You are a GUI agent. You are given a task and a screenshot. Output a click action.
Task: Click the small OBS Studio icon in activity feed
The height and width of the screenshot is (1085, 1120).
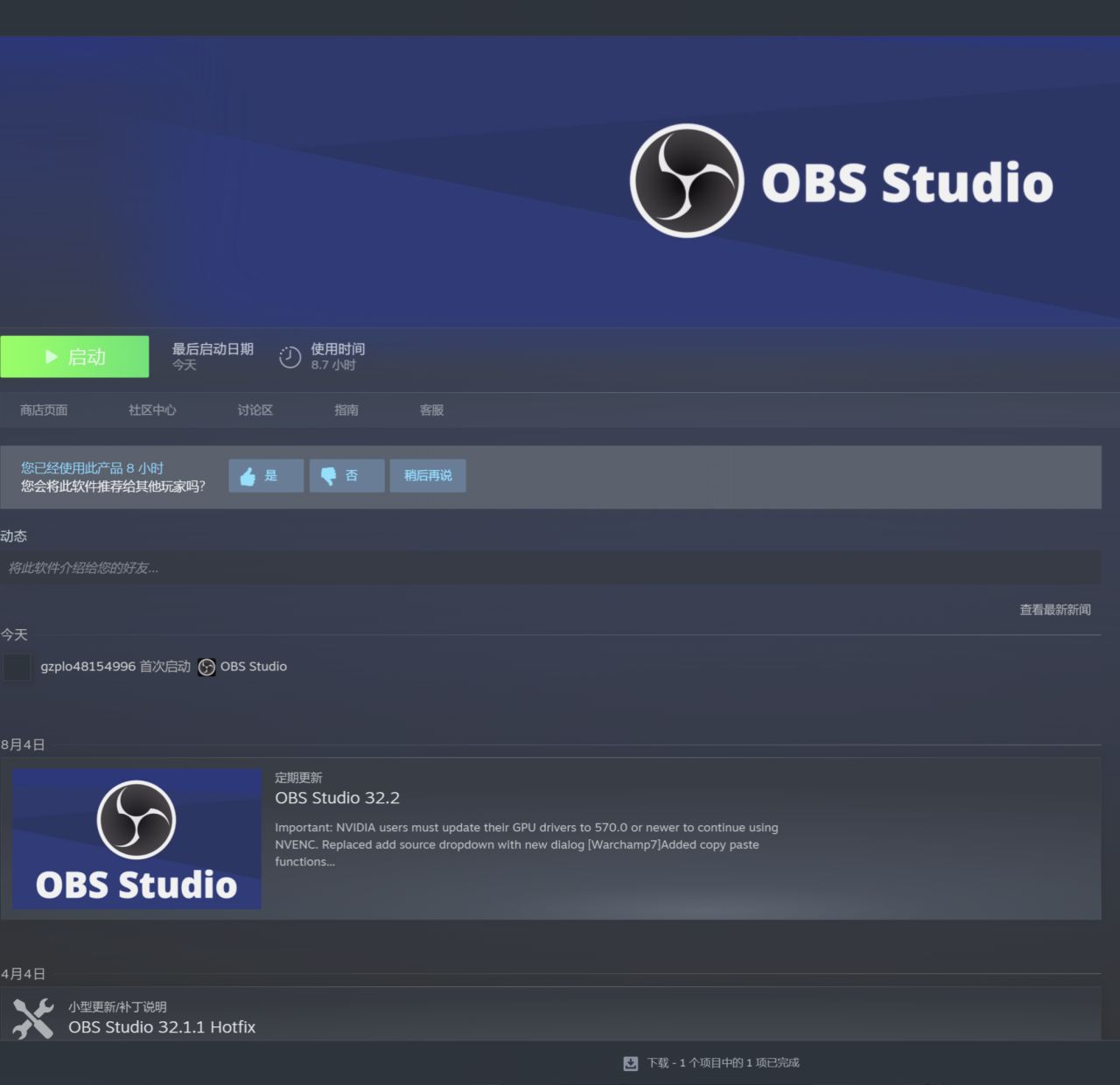pos(206,667)
